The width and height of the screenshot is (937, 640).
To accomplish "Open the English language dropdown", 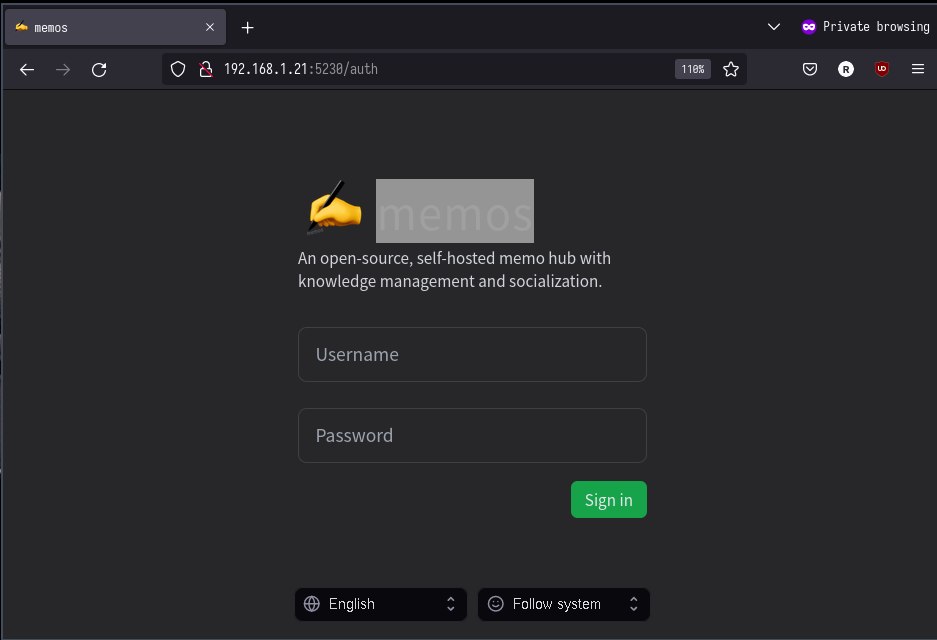I will [381, 604].
